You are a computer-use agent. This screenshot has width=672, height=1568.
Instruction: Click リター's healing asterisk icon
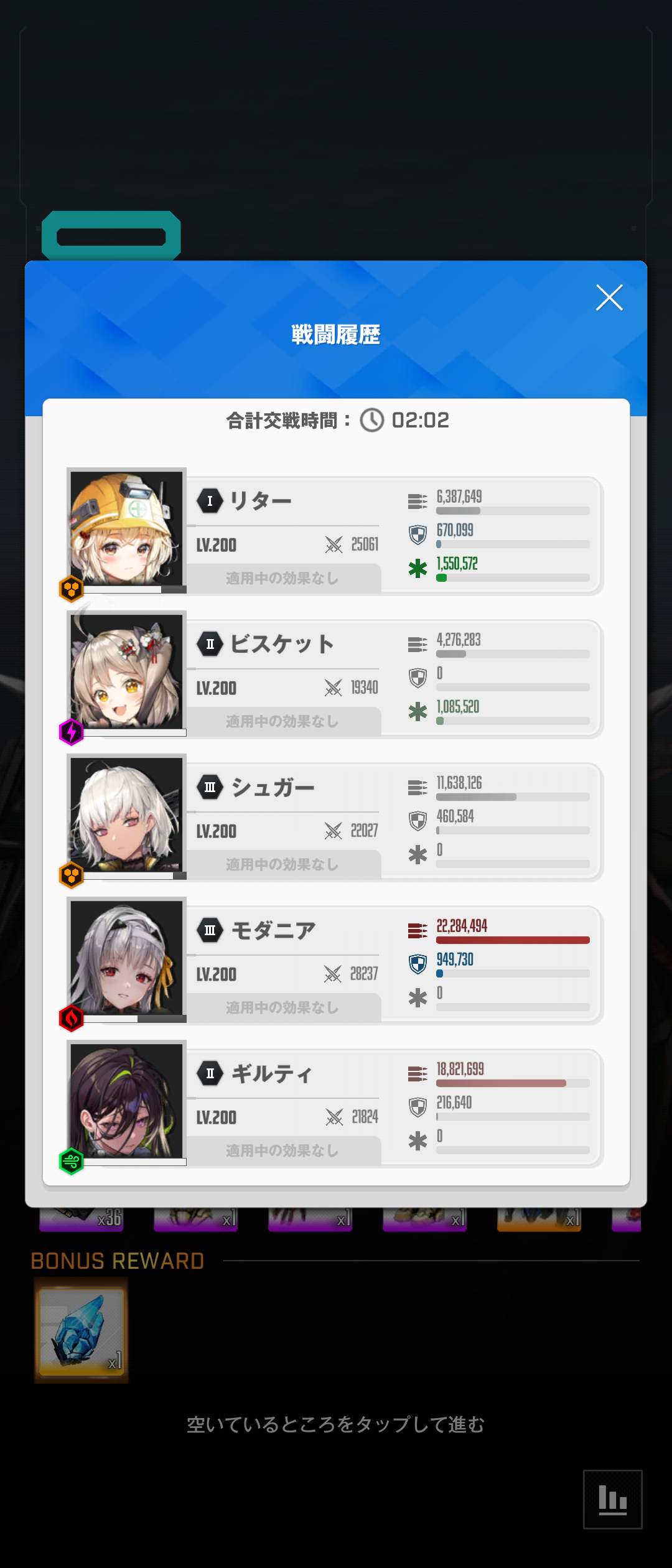[x=418, y=568]
